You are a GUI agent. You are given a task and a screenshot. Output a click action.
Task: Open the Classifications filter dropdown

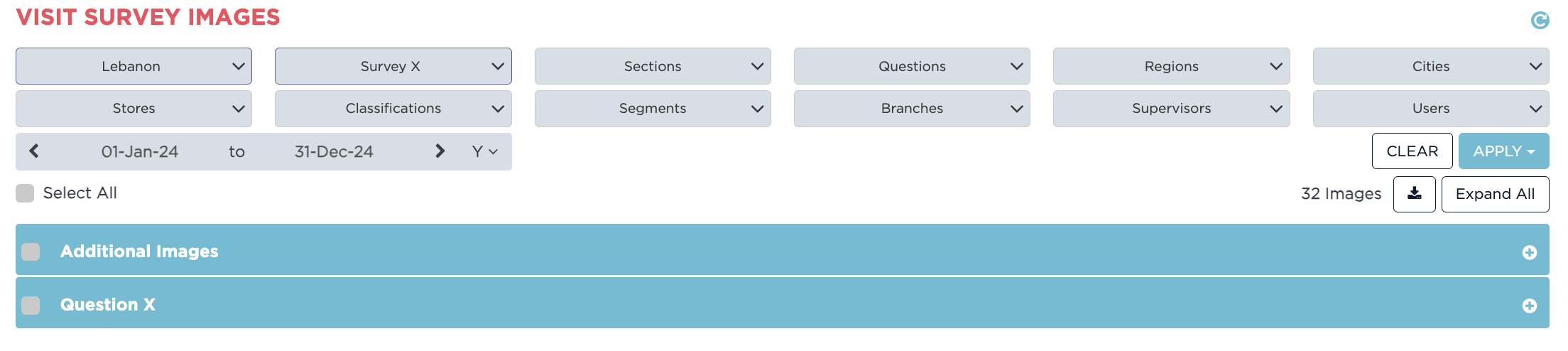click(x=393, y=109)
